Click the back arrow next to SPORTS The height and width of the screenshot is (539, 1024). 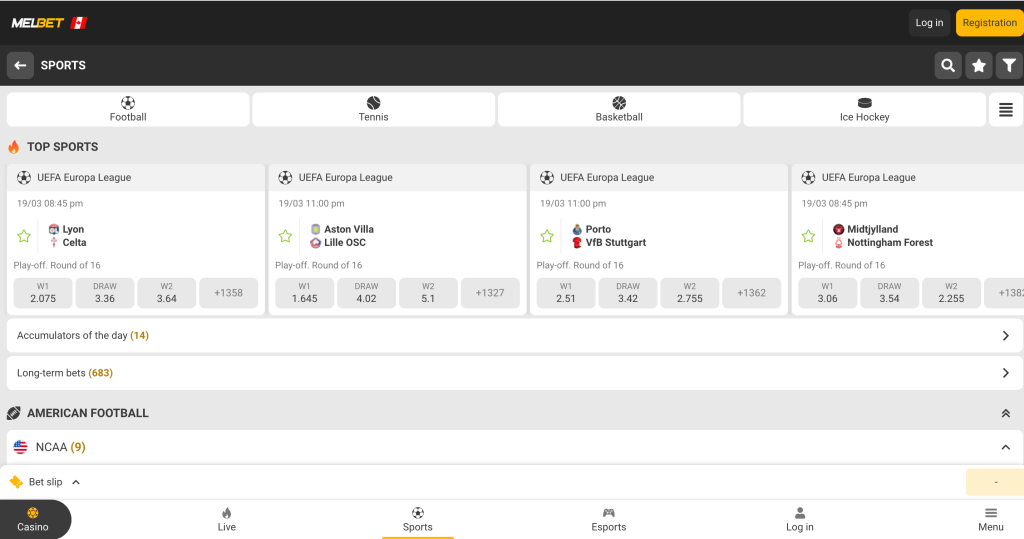(x=20, y=65)
